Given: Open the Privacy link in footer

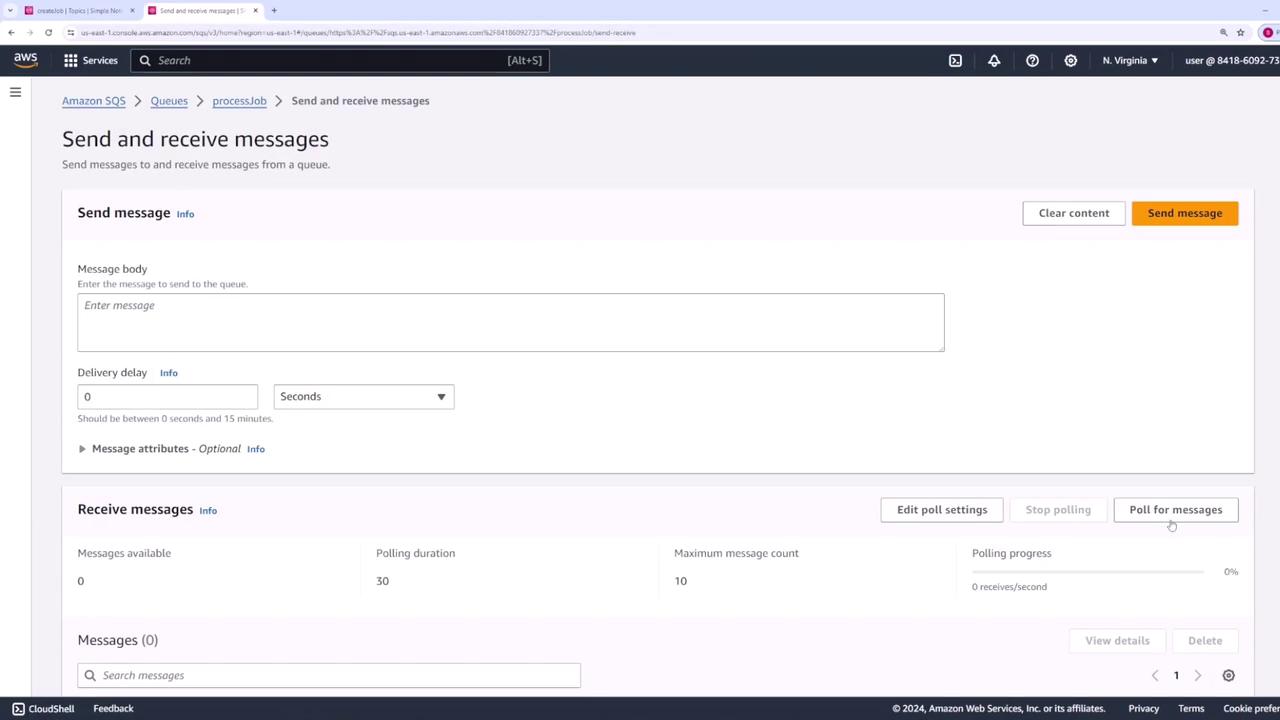Looking at the screenshot, I should click(x=1143, y=709).
